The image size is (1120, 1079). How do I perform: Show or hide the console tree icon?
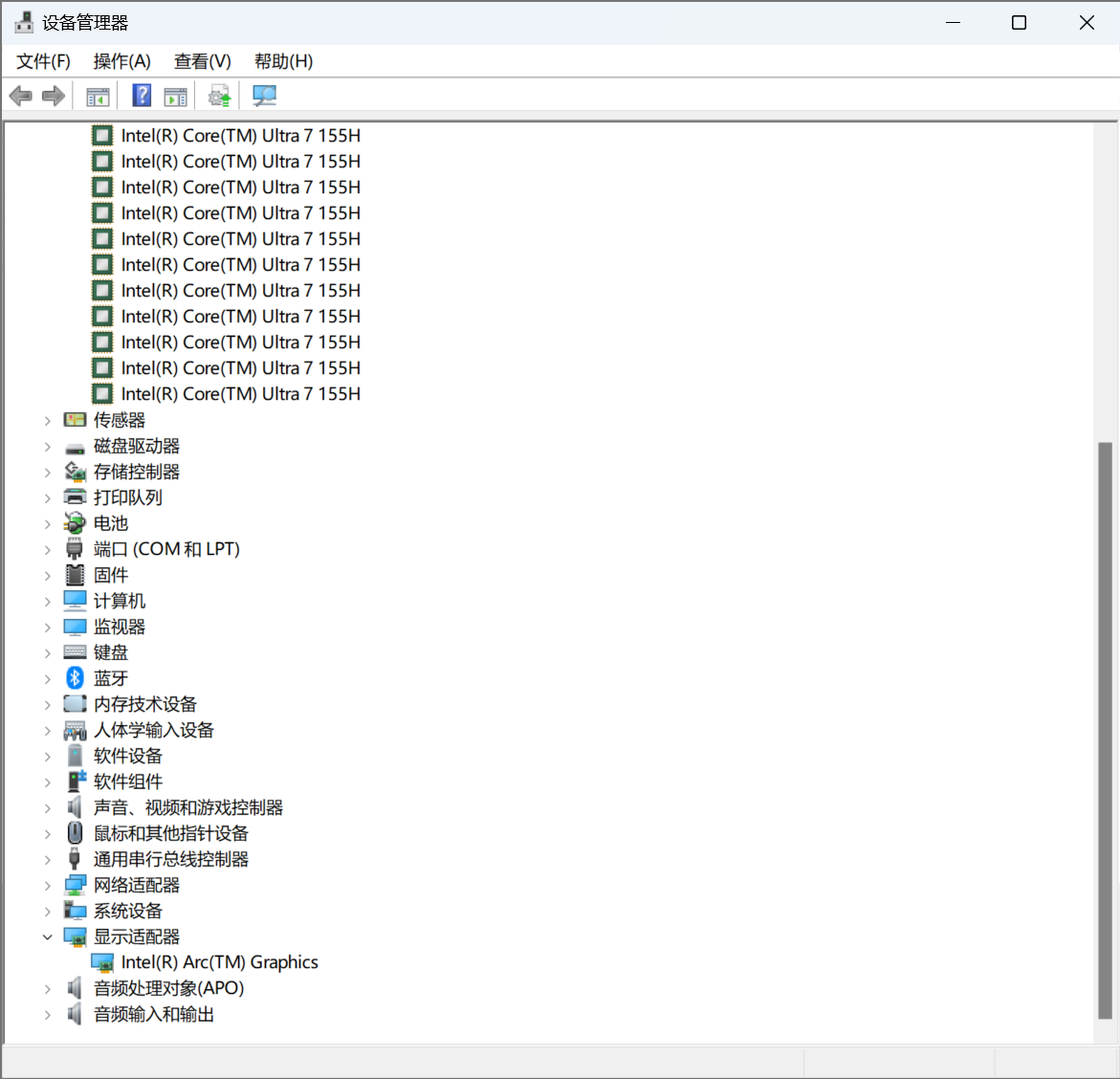tap(98, 96)
